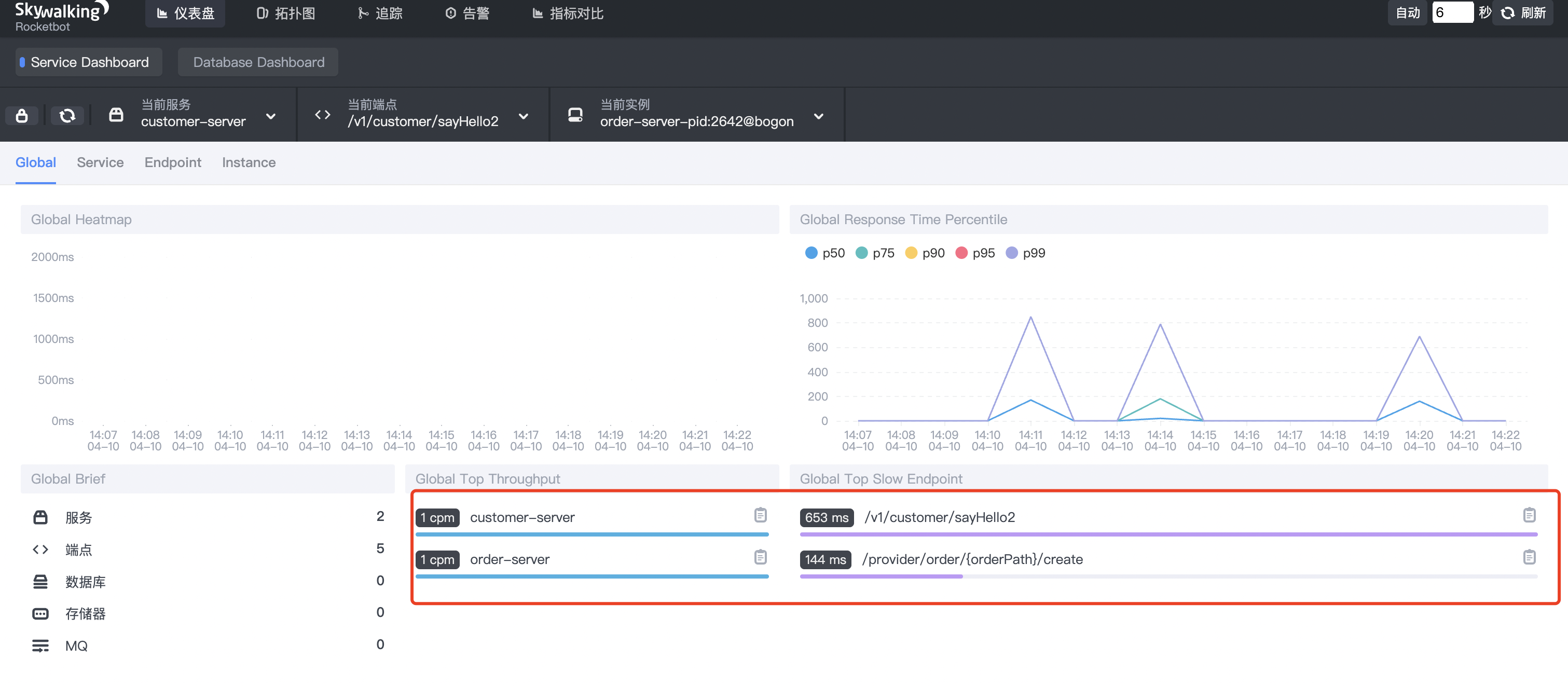Screen dimensions: 1568x687
Task: Expand the current endpoint sayHello2 dropdown
Action: click(523, 116)
